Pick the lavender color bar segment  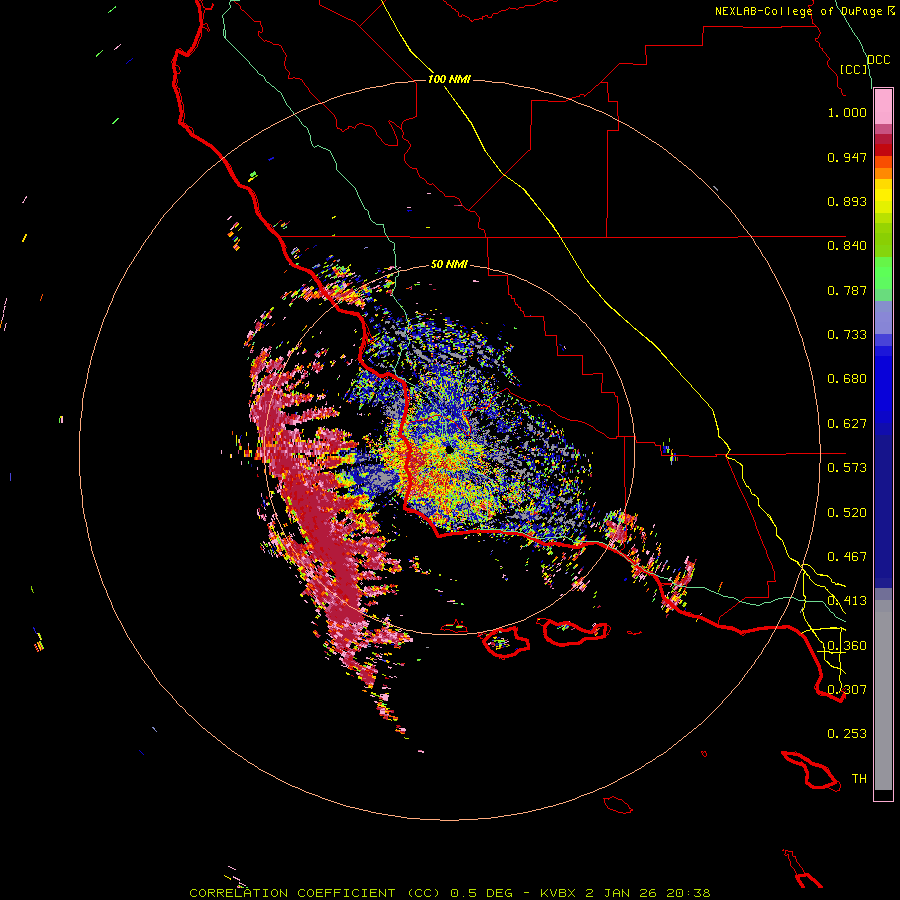[x=883, y=317]
